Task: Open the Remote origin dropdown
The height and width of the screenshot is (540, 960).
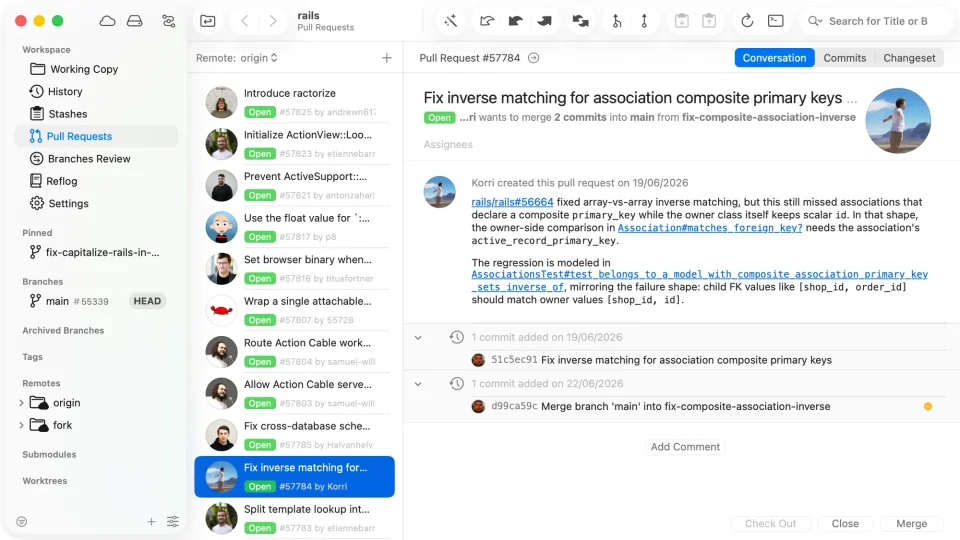Action: [236, 58]
